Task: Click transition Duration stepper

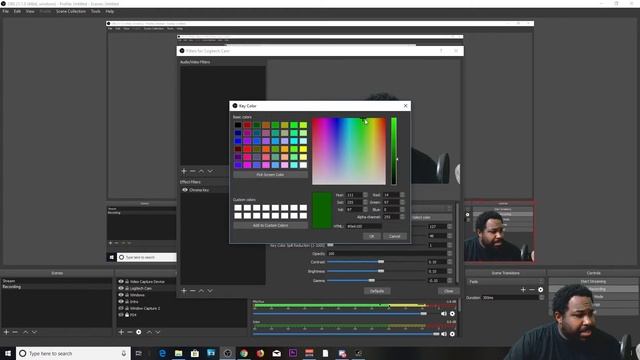Action: click(x=542, y=298)
